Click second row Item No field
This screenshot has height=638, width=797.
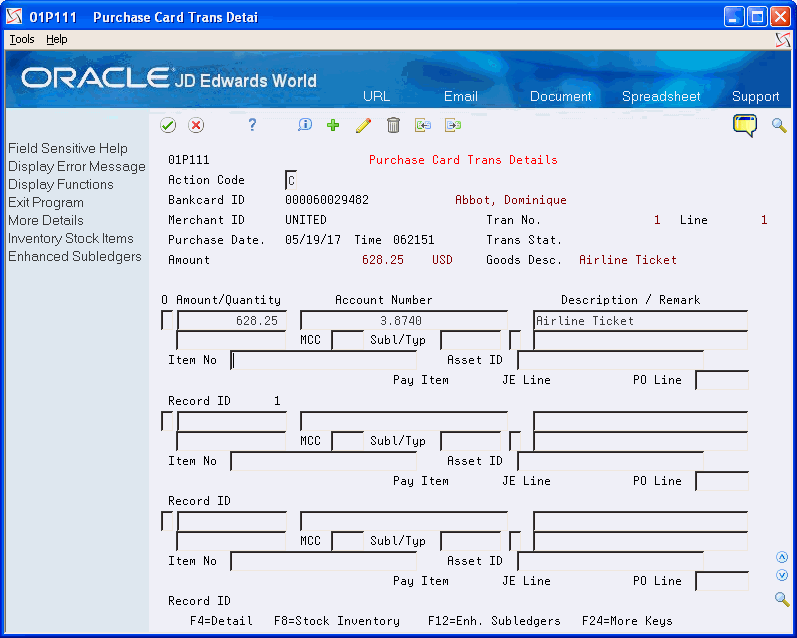pyautogui.click(x=323, y=461)
